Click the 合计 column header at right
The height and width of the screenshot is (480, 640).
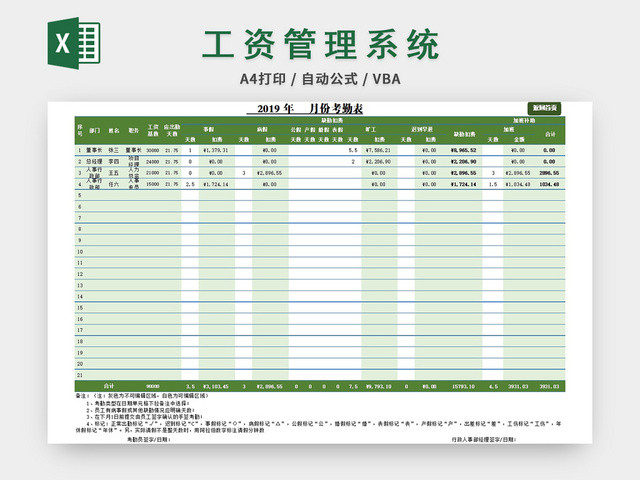pos(550,134)
